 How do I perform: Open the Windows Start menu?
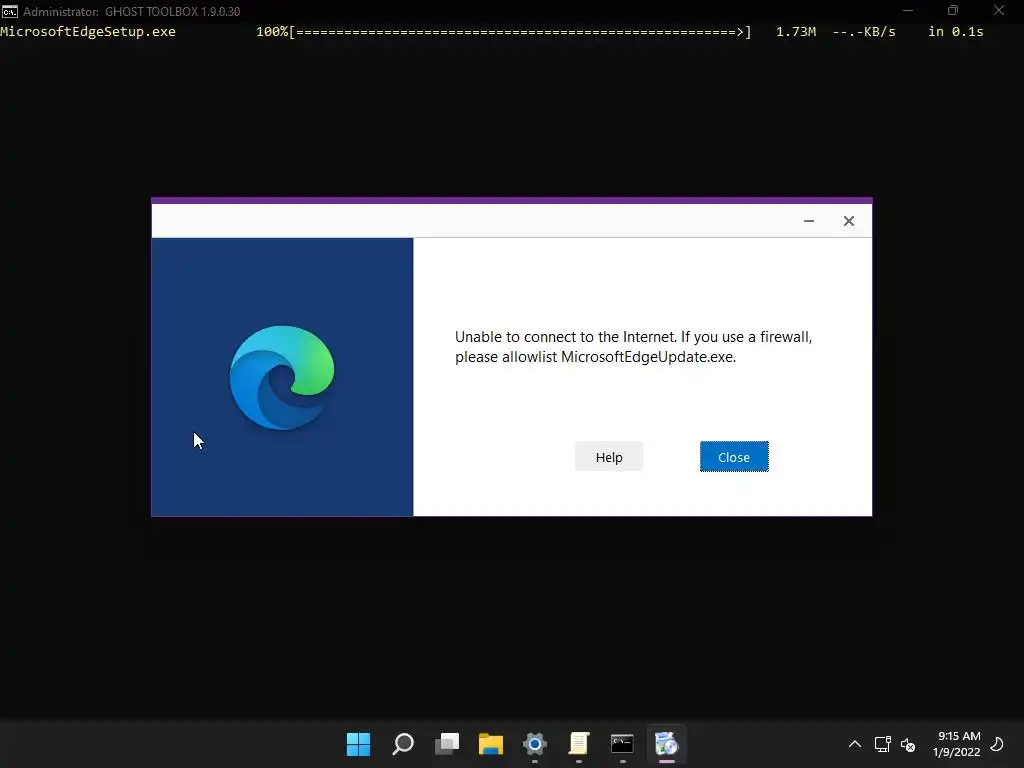point(358,744)
